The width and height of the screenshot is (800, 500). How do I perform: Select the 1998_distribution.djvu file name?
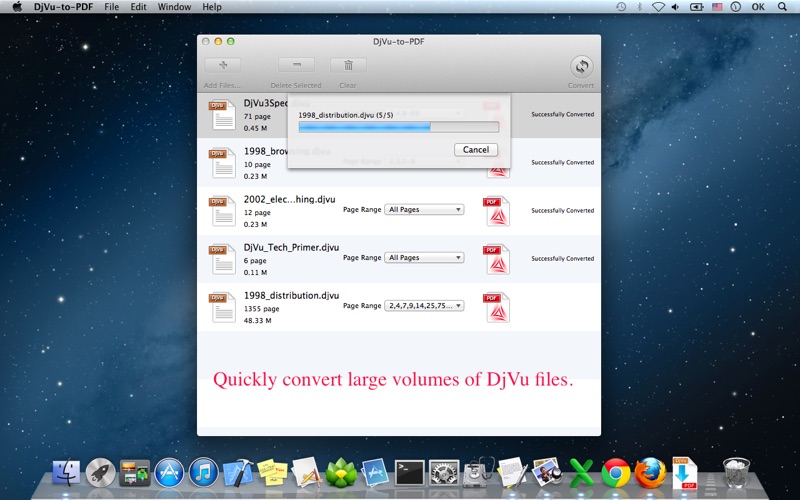291,295
